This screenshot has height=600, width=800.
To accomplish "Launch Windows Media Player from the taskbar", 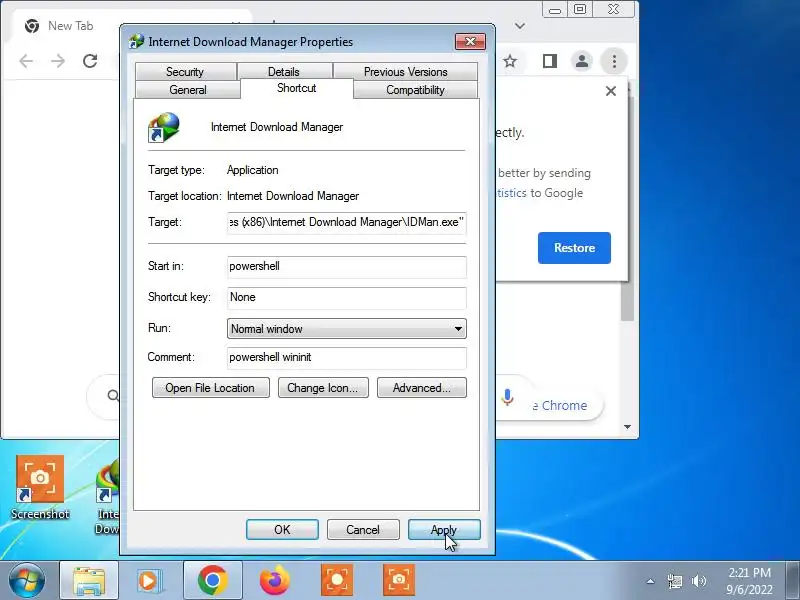I will click(149, 581).
